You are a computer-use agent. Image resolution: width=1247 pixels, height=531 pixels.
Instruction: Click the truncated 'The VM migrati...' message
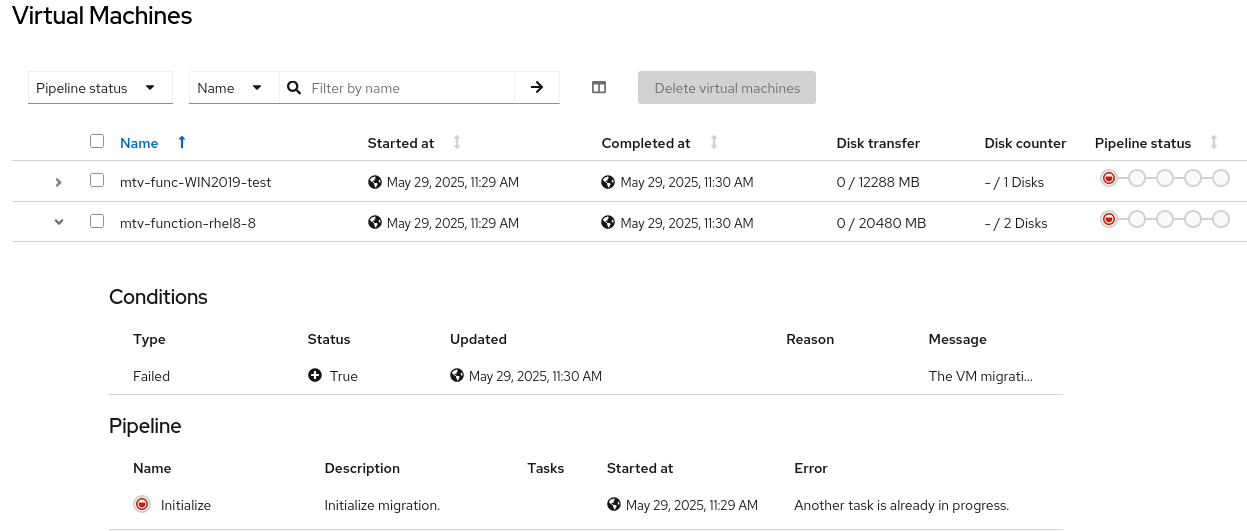[x=980, y=376]
